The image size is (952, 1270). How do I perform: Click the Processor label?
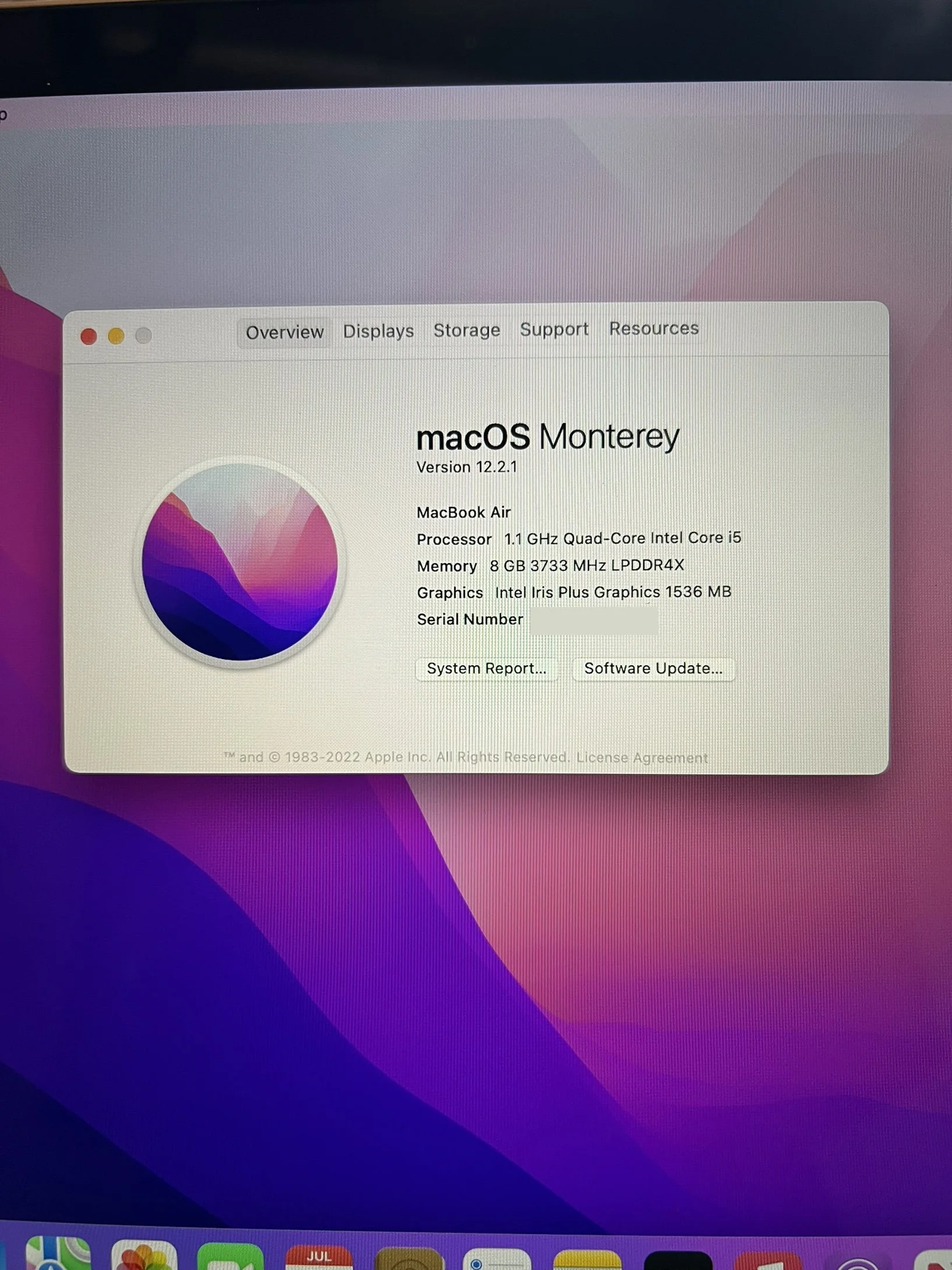tap(454, 539)
